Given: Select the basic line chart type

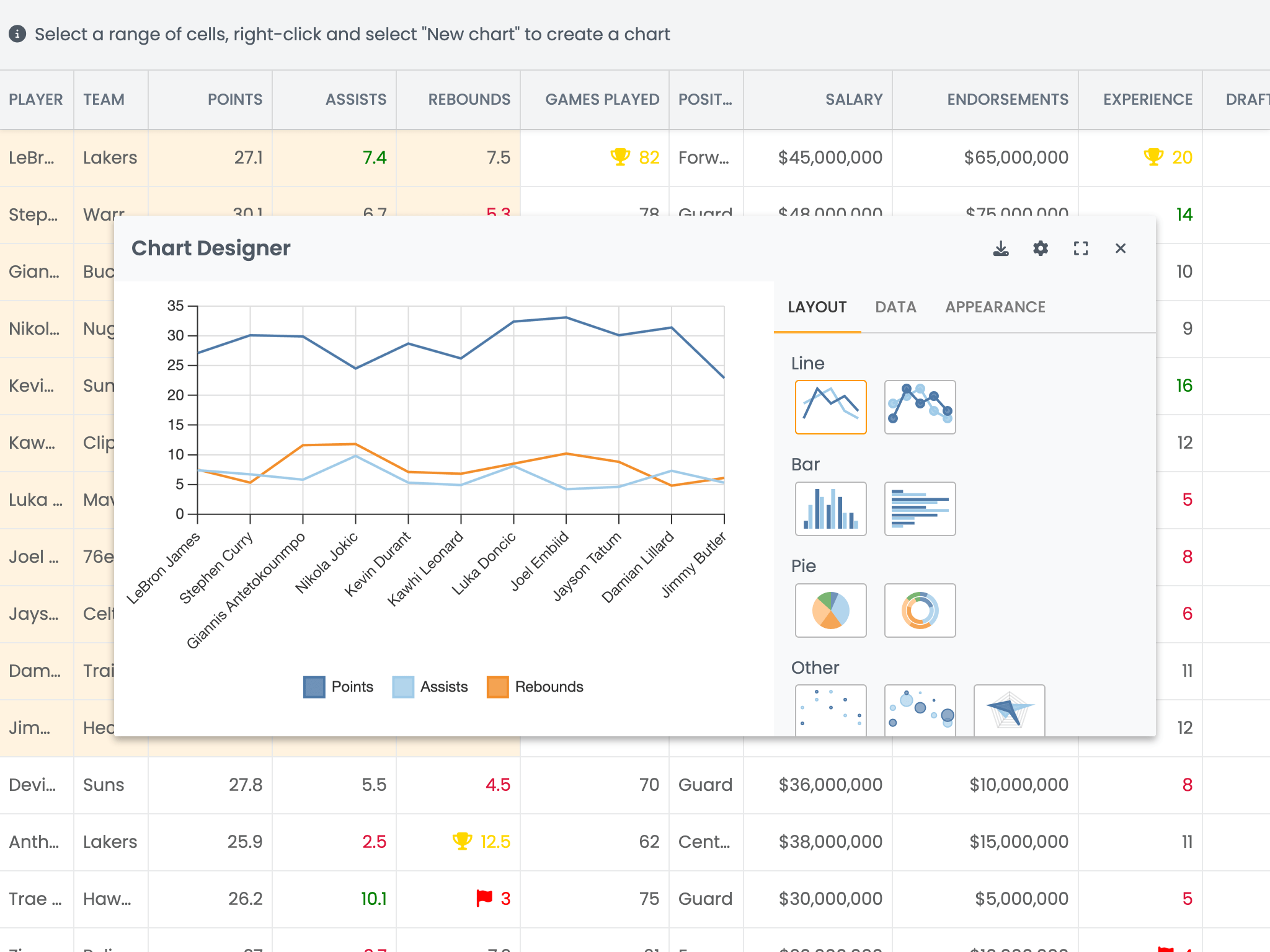Looking at the screenshot, I should (x=830, y=407).
